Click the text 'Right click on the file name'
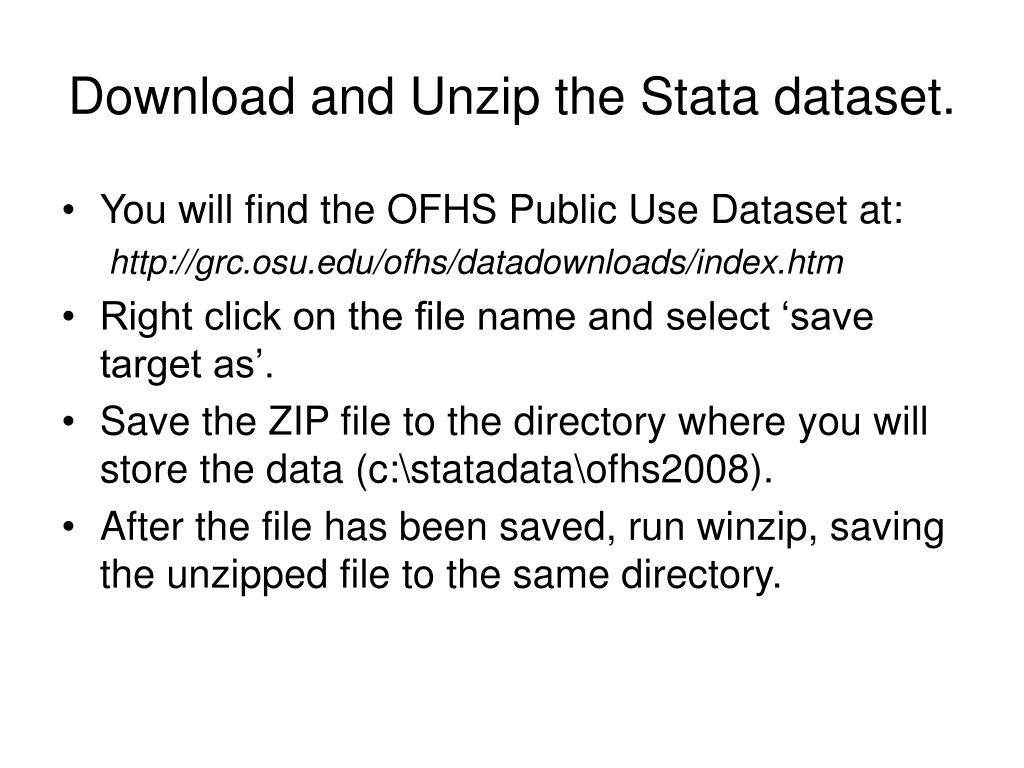The width and height of the screenshot is (1024, 768). coord(338,316)
